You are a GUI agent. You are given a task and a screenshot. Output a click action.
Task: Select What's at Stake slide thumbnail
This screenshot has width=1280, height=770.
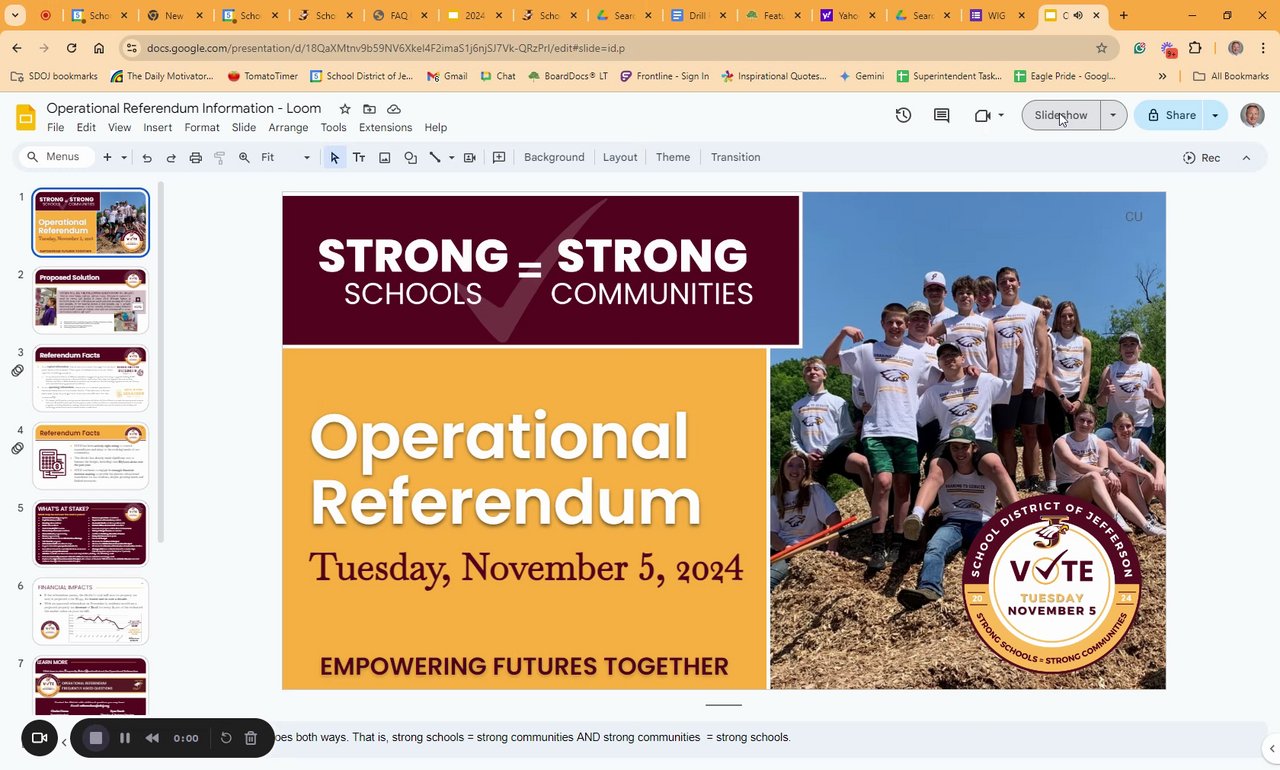90,533
